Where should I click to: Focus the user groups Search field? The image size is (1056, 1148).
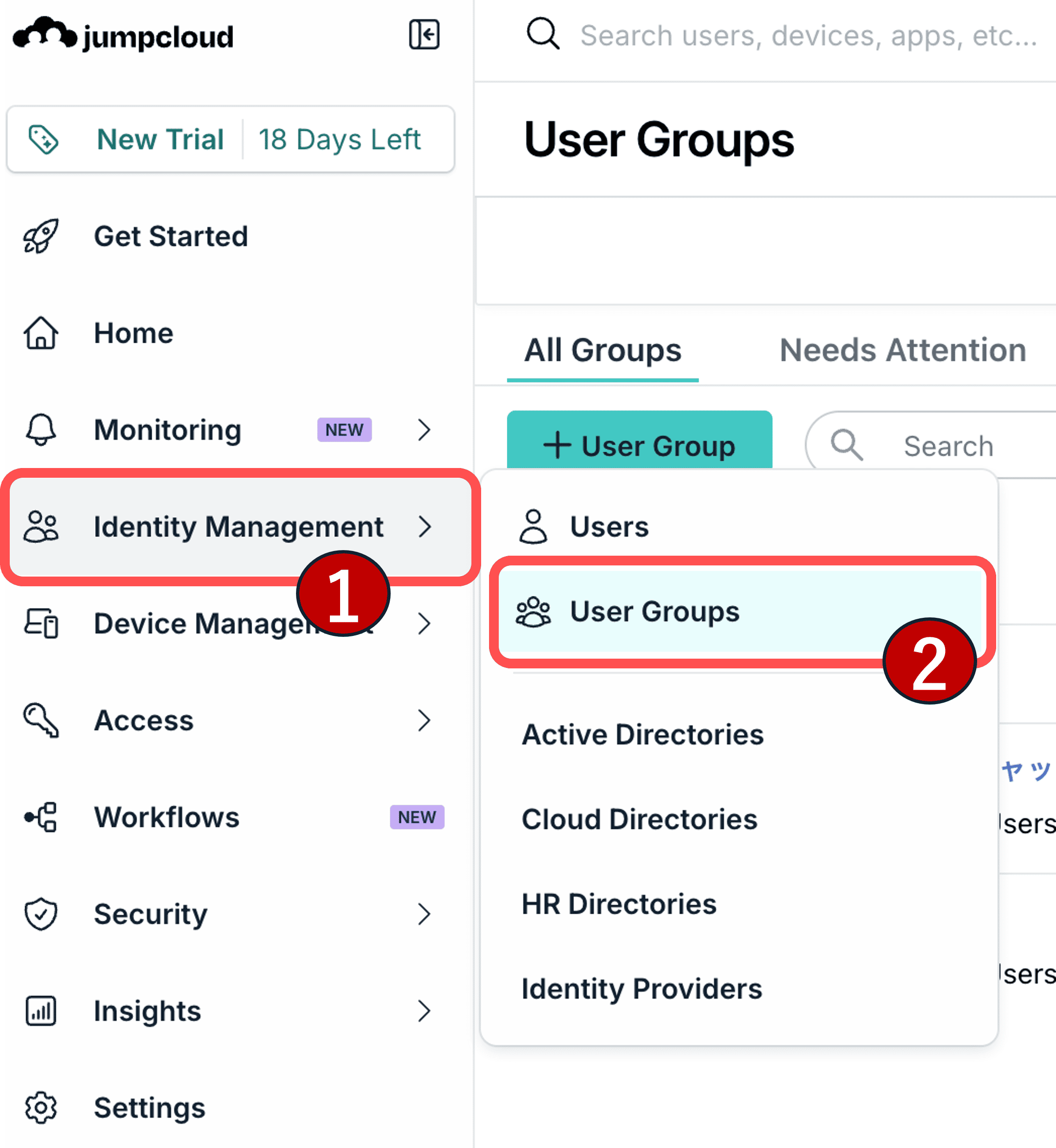948,445
